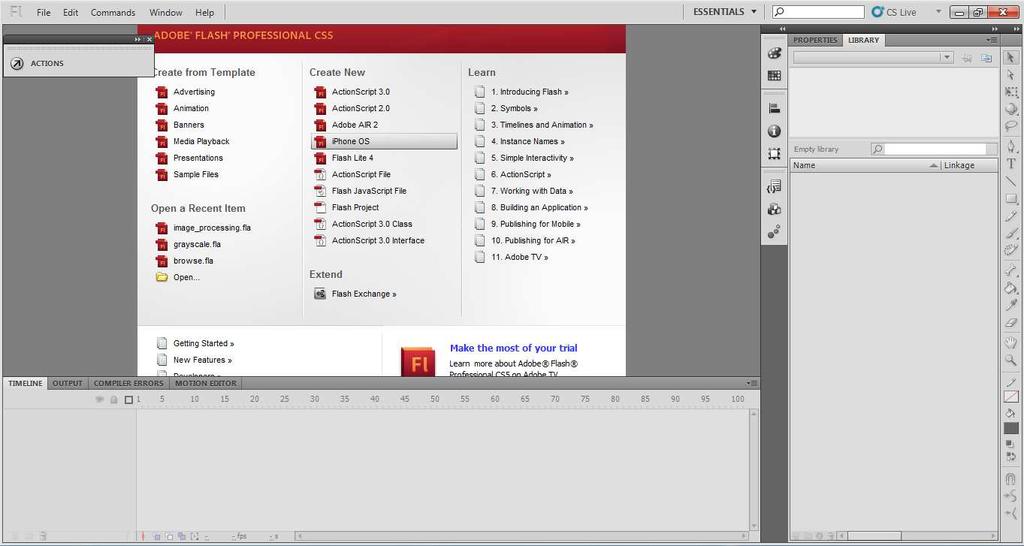Select the Zoom magnifier tool
The image size is (1024, 546).
(1011, 359)
